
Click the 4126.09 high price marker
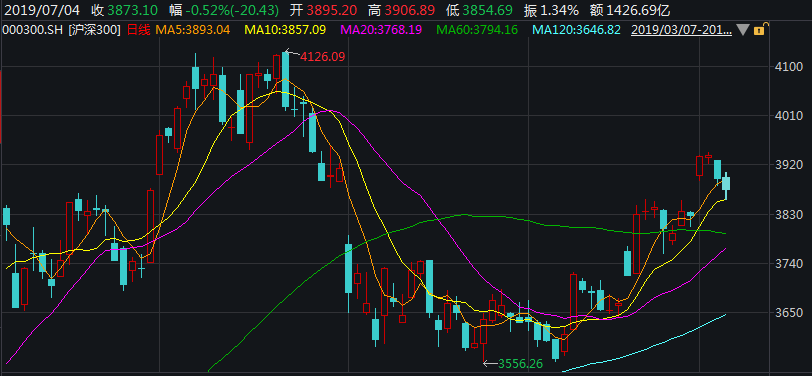coord(323,56)
